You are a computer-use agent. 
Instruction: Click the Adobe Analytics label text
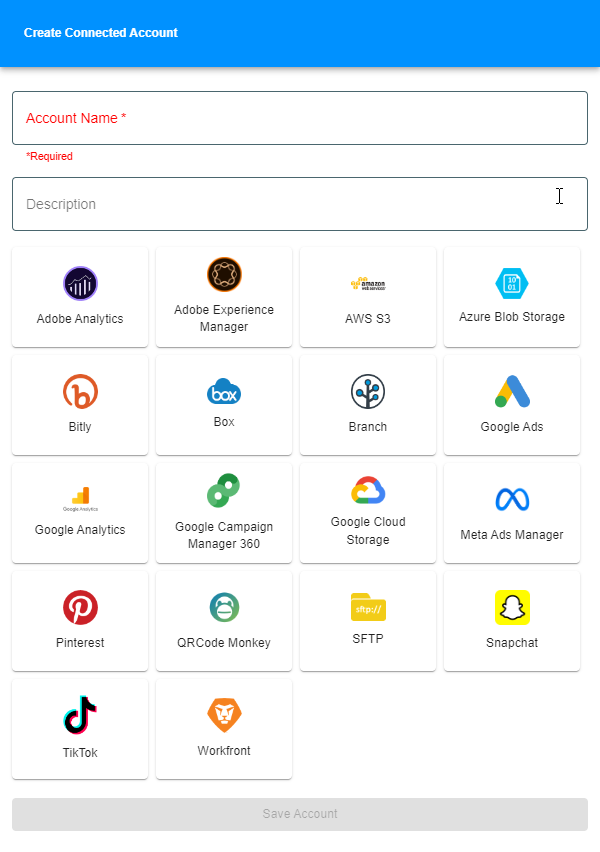pyautogui.click(x=80, y=318)
